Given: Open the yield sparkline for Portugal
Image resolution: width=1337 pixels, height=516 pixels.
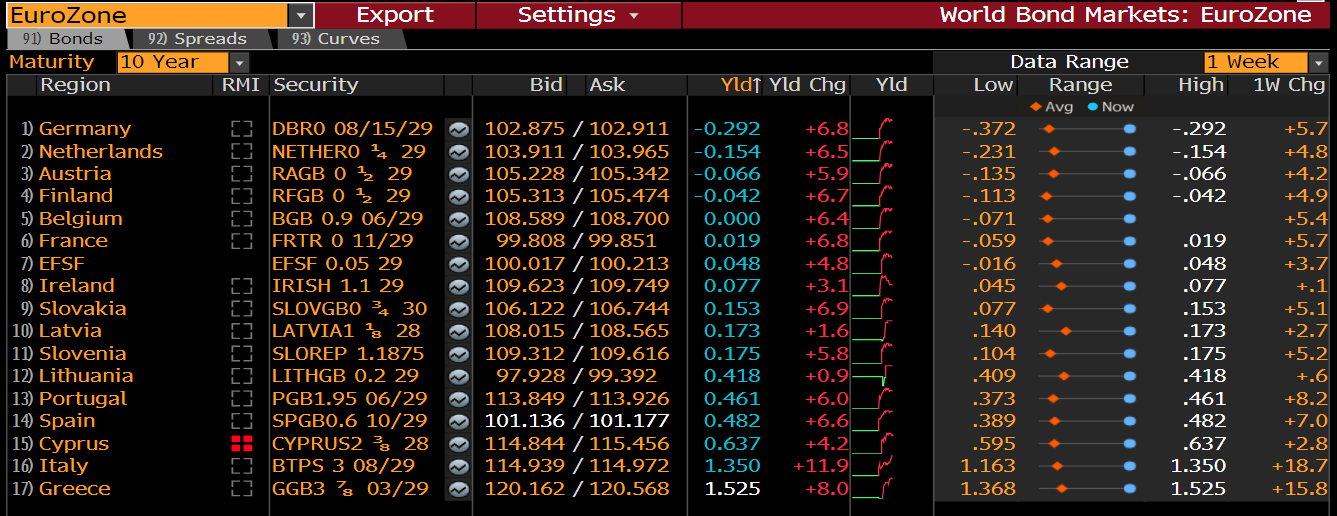Looking at the screenshot, I should pos(880,399).
